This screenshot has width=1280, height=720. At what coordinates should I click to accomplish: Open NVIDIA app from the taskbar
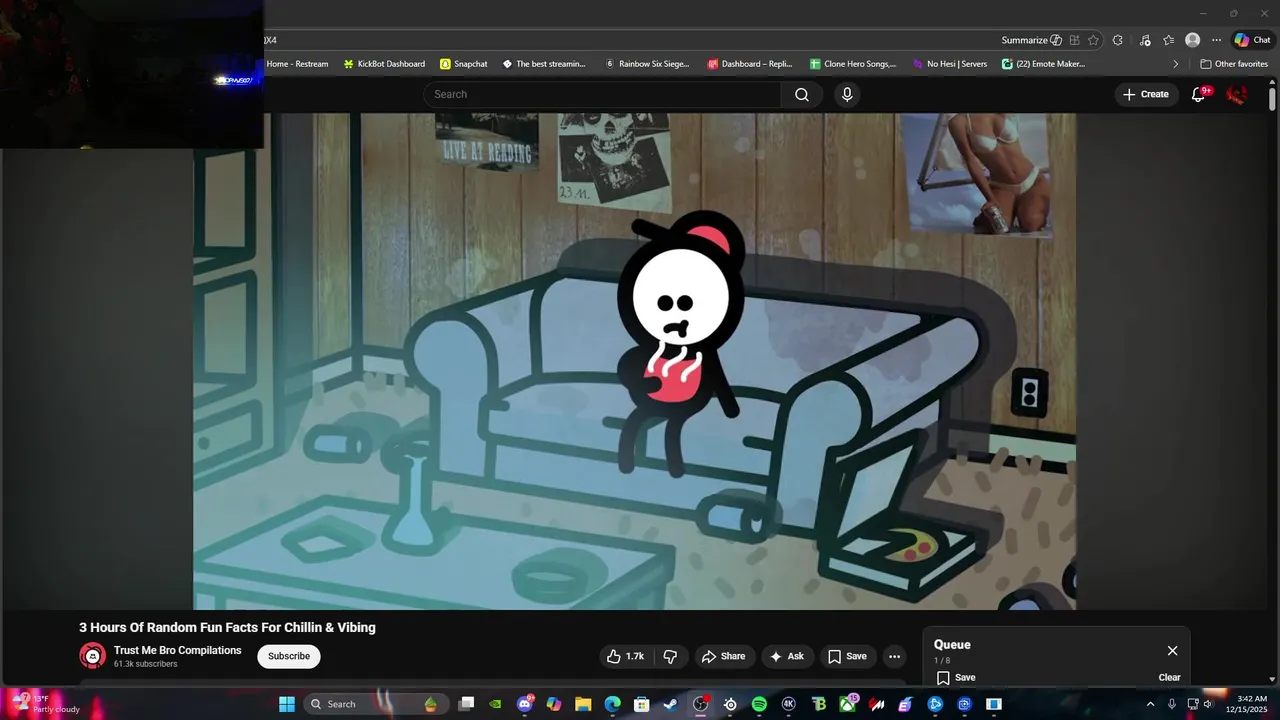coord(495,704)
